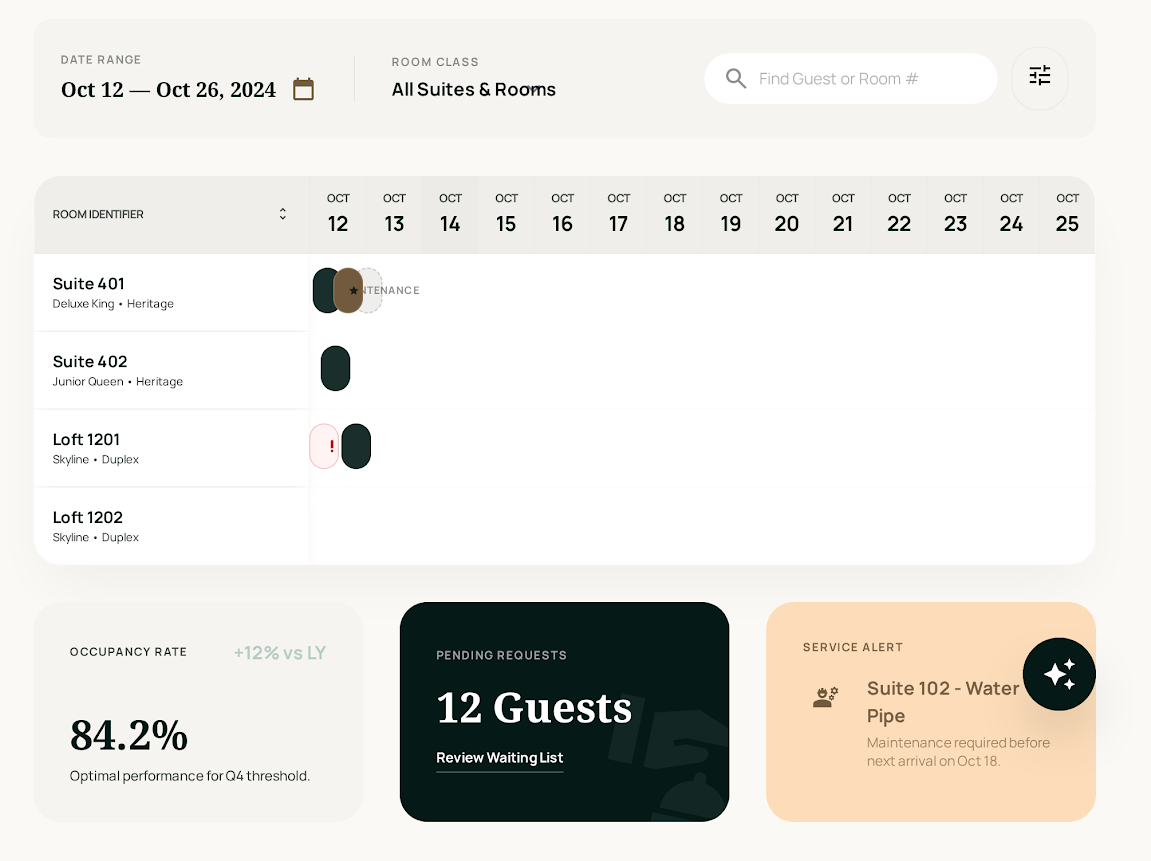
Task: Open the Suite 102 - Water Pipe alert
Action: 942,701
